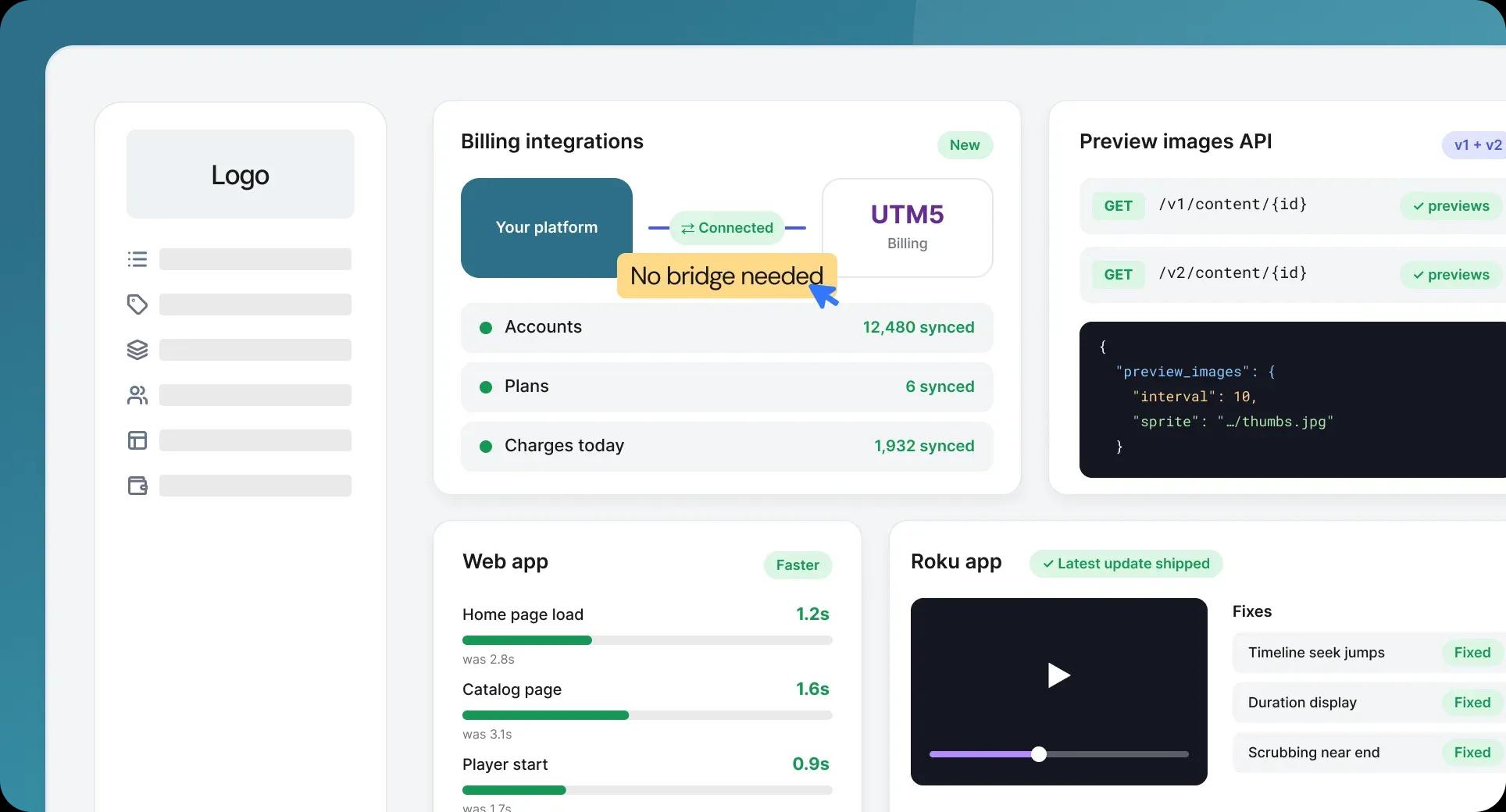Click the /v2/content/{id} endpoint path
The image size is (1506, 812).
coord(1233,273)
